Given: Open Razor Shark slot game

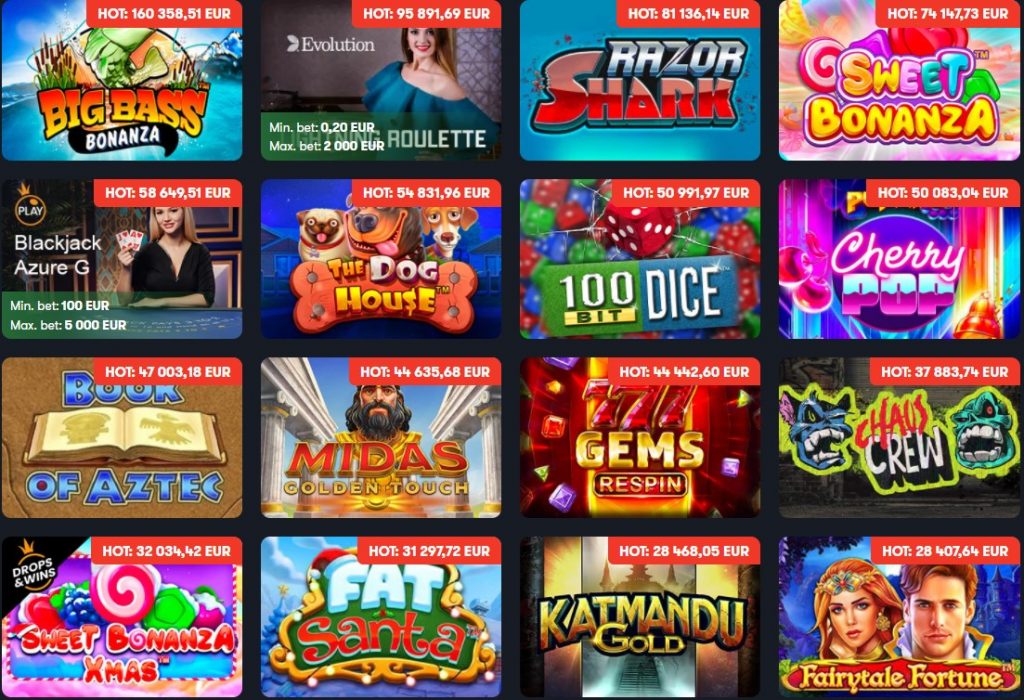Looking at the screenshot, I should click(x=640, y=80).
